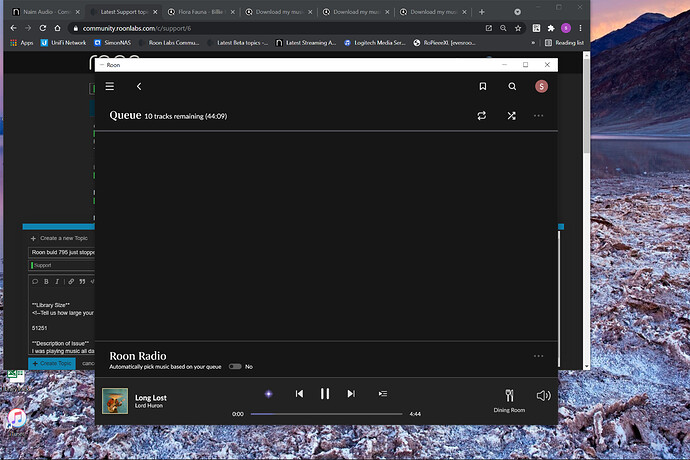
Task: Bookmark this page with star icon
Action: 518,28
